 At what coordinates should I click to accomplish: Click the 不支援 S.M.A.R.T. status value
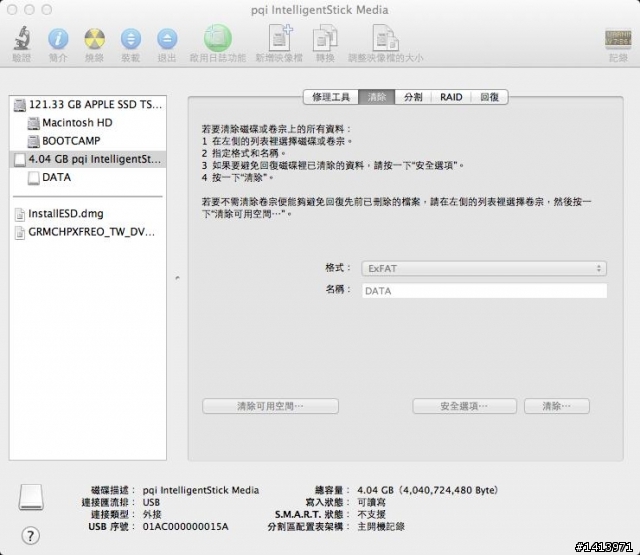pyautogui.click(x=371, y=515)
